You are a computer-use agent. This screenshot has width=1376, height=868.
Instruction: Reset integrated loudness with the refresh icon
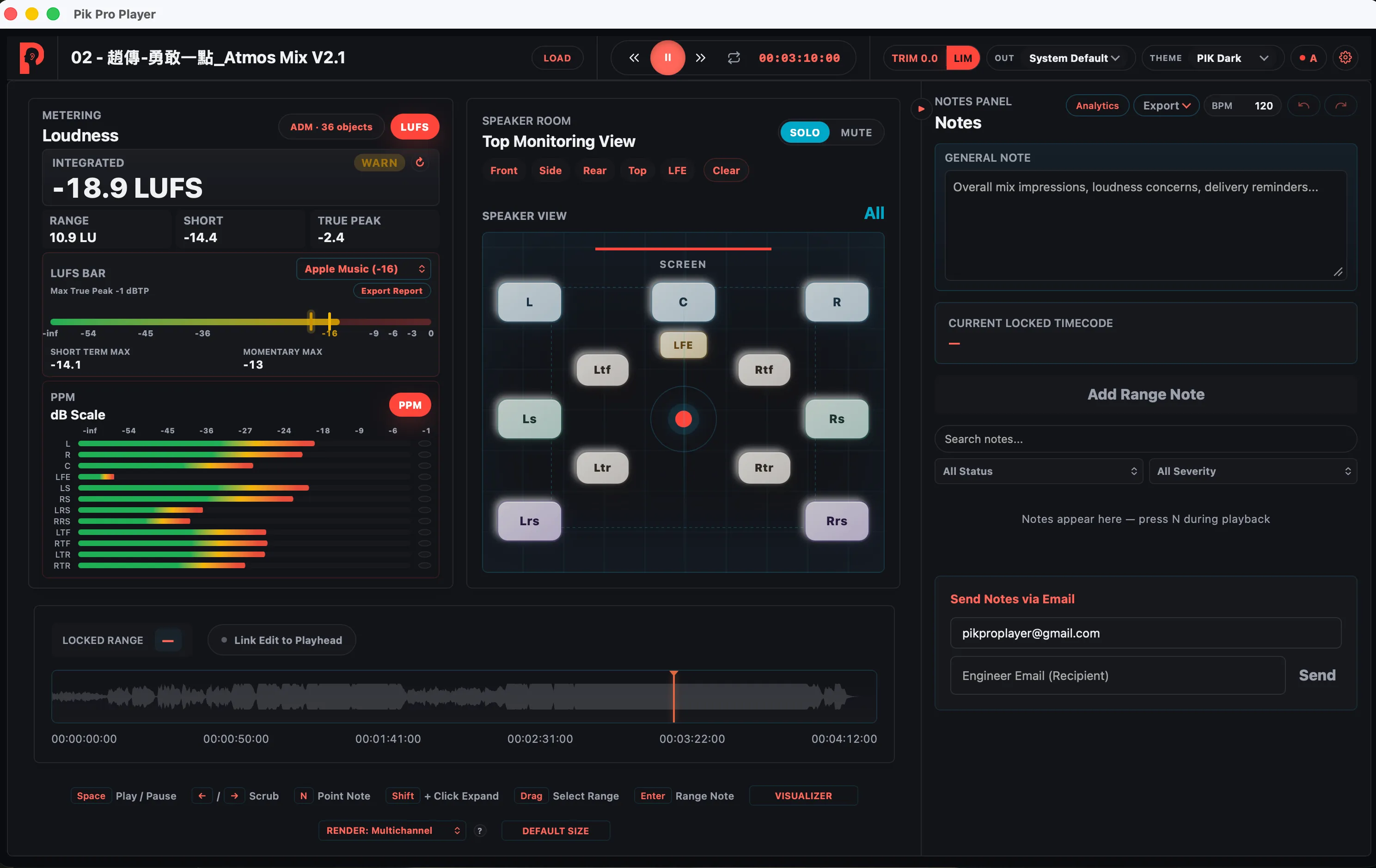(419, 162)
